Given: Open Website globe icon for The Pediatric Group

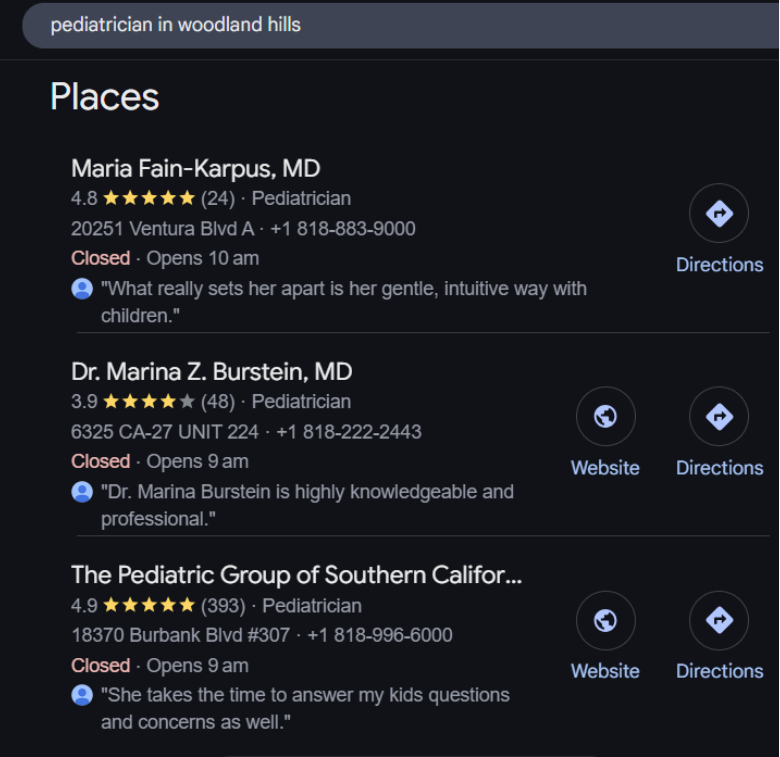Looking at the screenshot, I should 605,620.
